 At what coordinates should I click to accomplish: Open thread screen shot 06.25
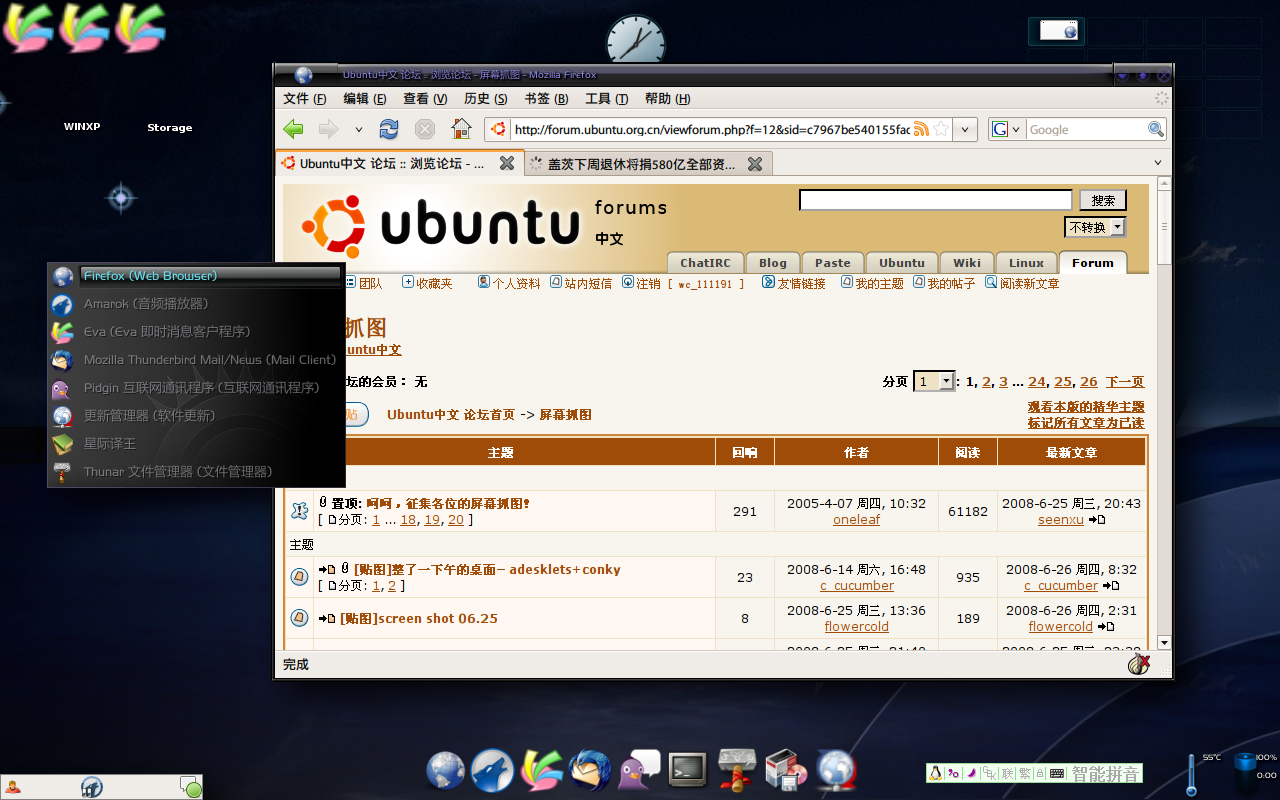(x=419, y=619)
